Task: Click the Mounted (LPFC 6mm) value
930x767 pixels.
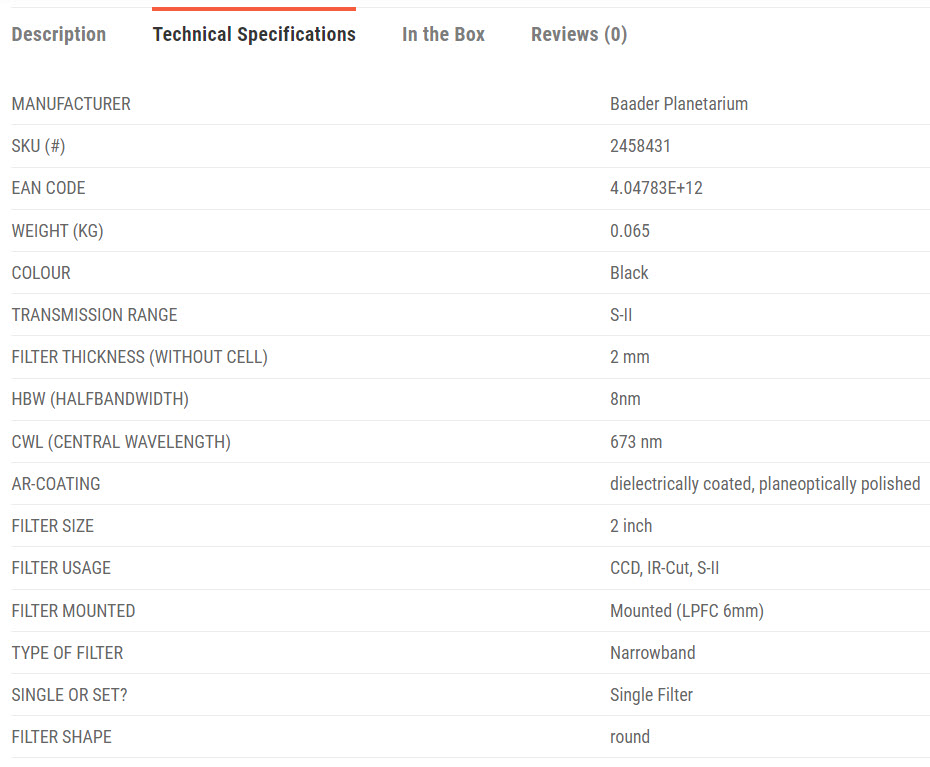Action: 687,611
